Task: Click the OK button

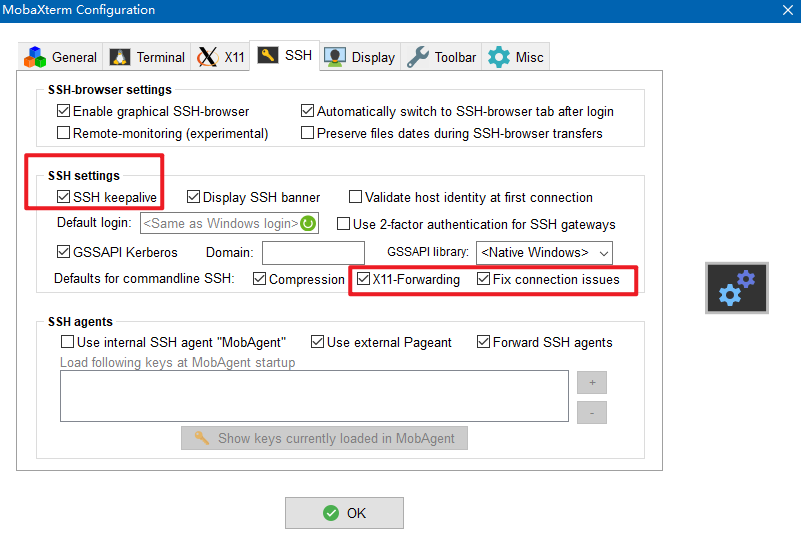Action: (344, 513)
